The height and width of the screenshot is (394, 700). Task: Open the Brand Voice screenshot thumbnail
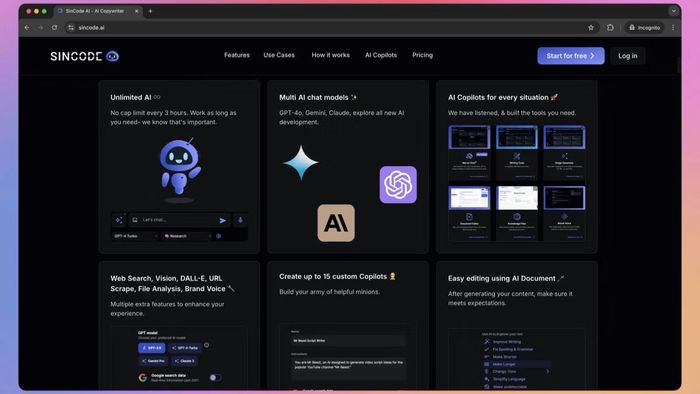(x=564, y=198)
